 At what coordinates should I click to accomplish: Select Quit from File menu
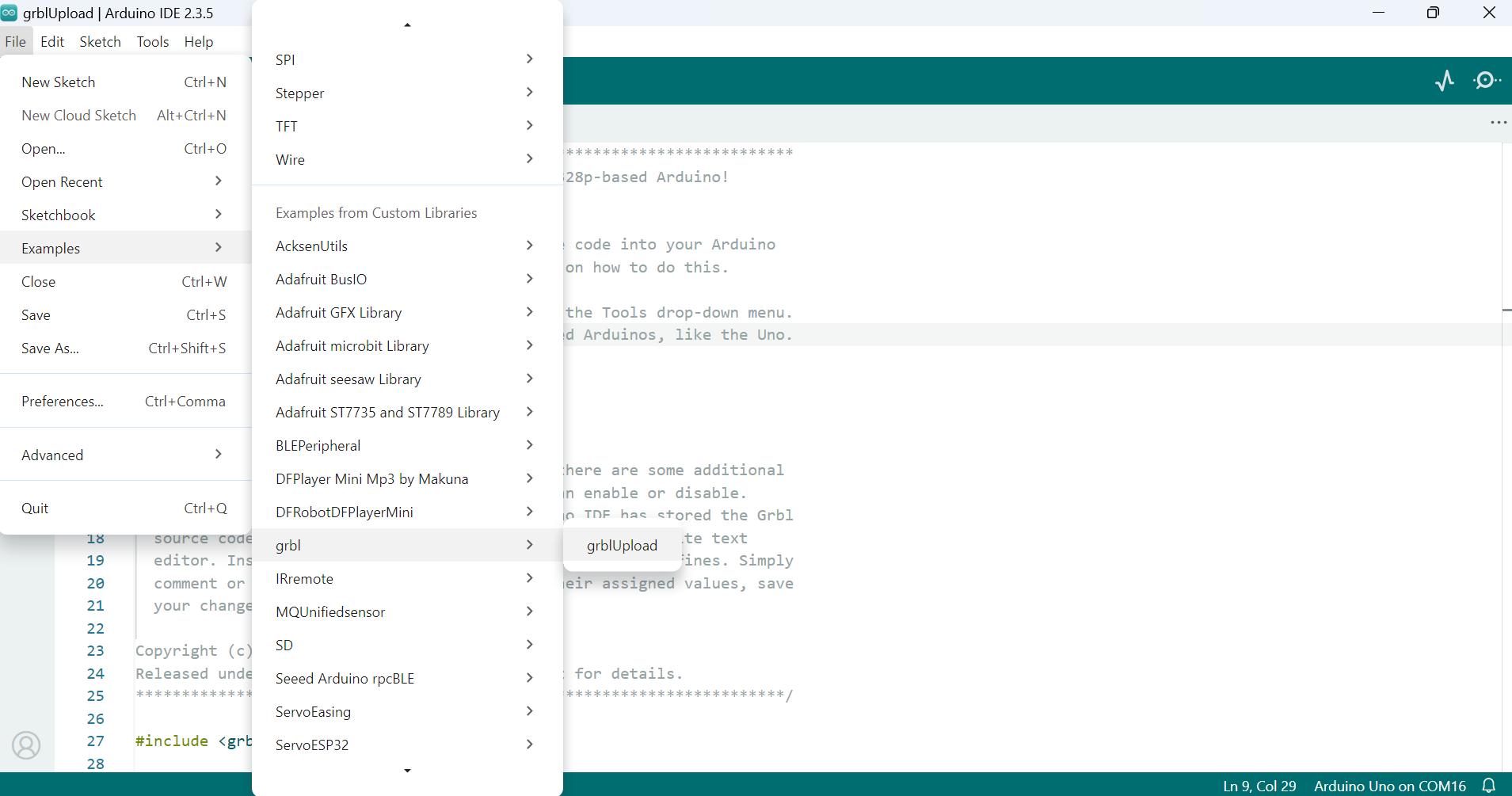point(125,508)
